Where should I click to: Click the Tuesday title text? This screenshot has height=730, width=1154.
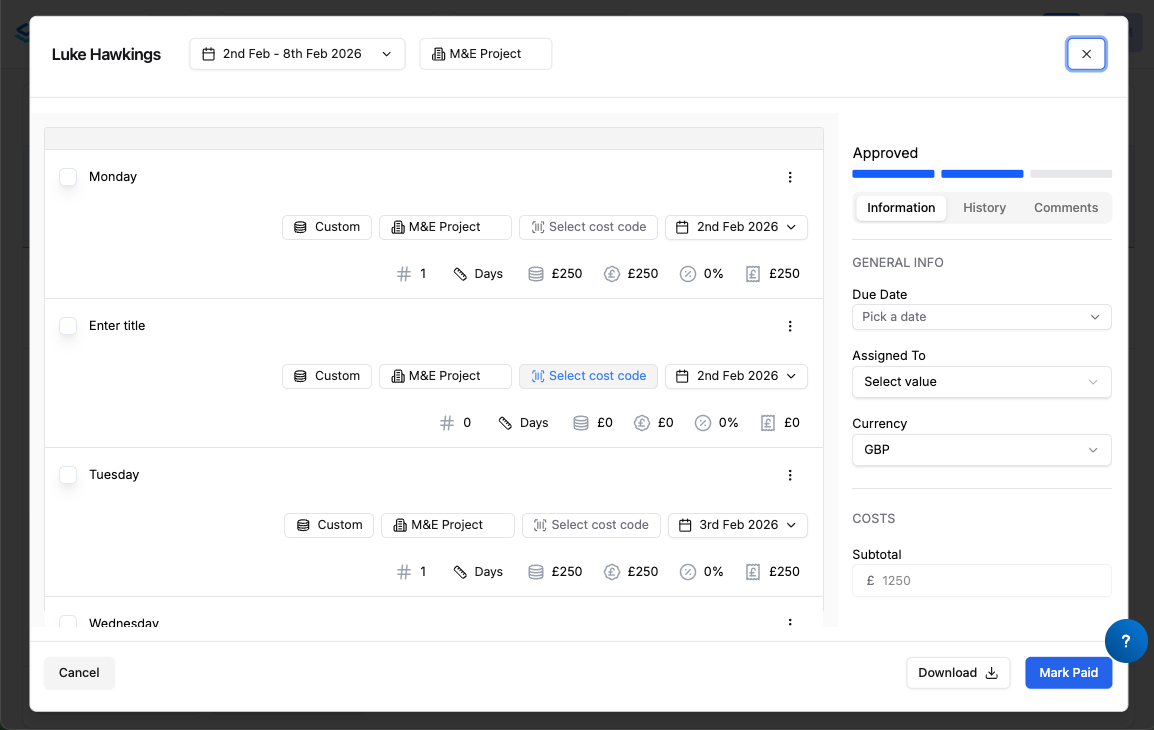[114, 475]
